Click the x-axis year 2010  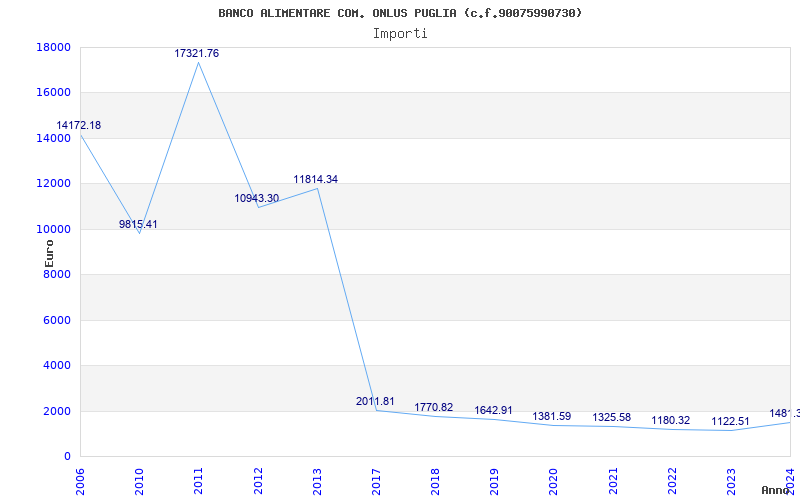[139, 481]
